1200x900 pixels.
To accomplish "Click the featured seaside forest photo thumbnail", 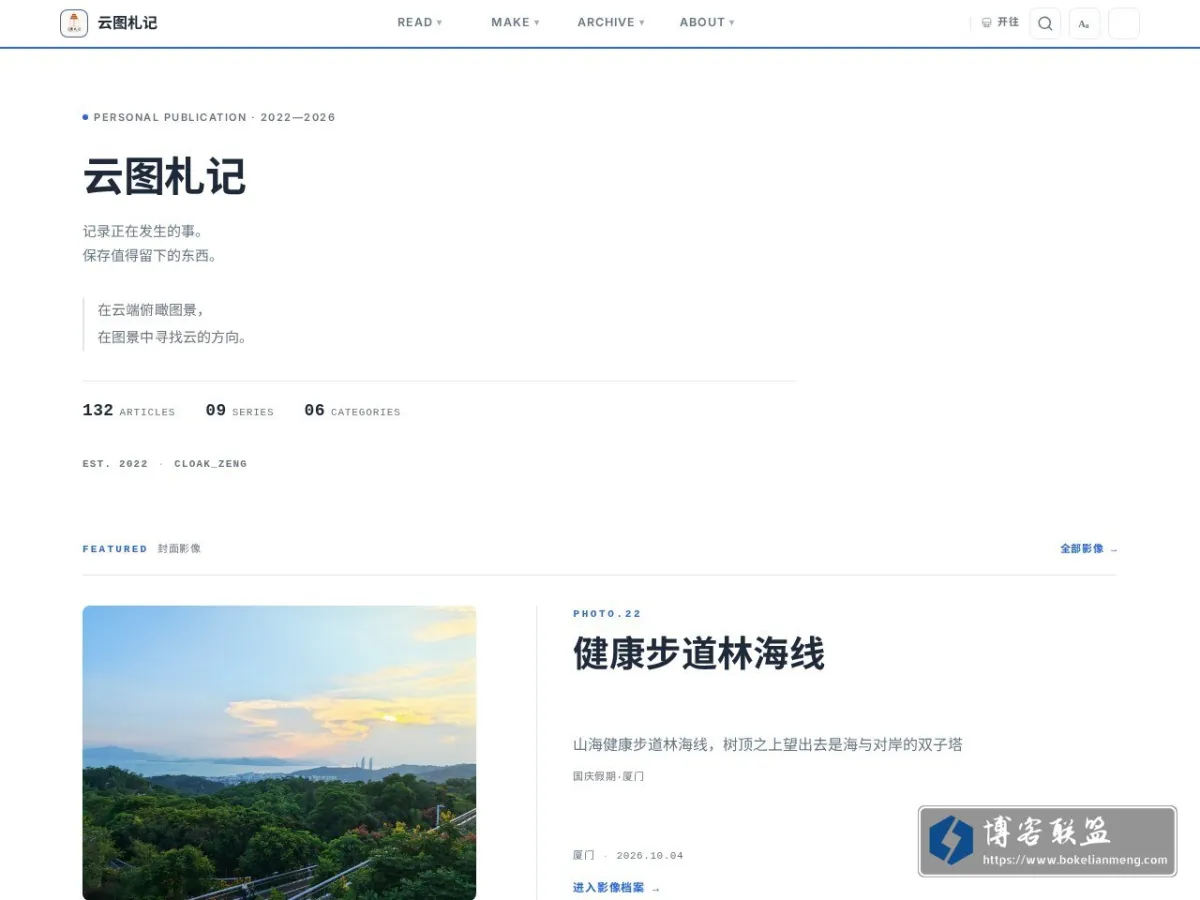I will (279, 752).
